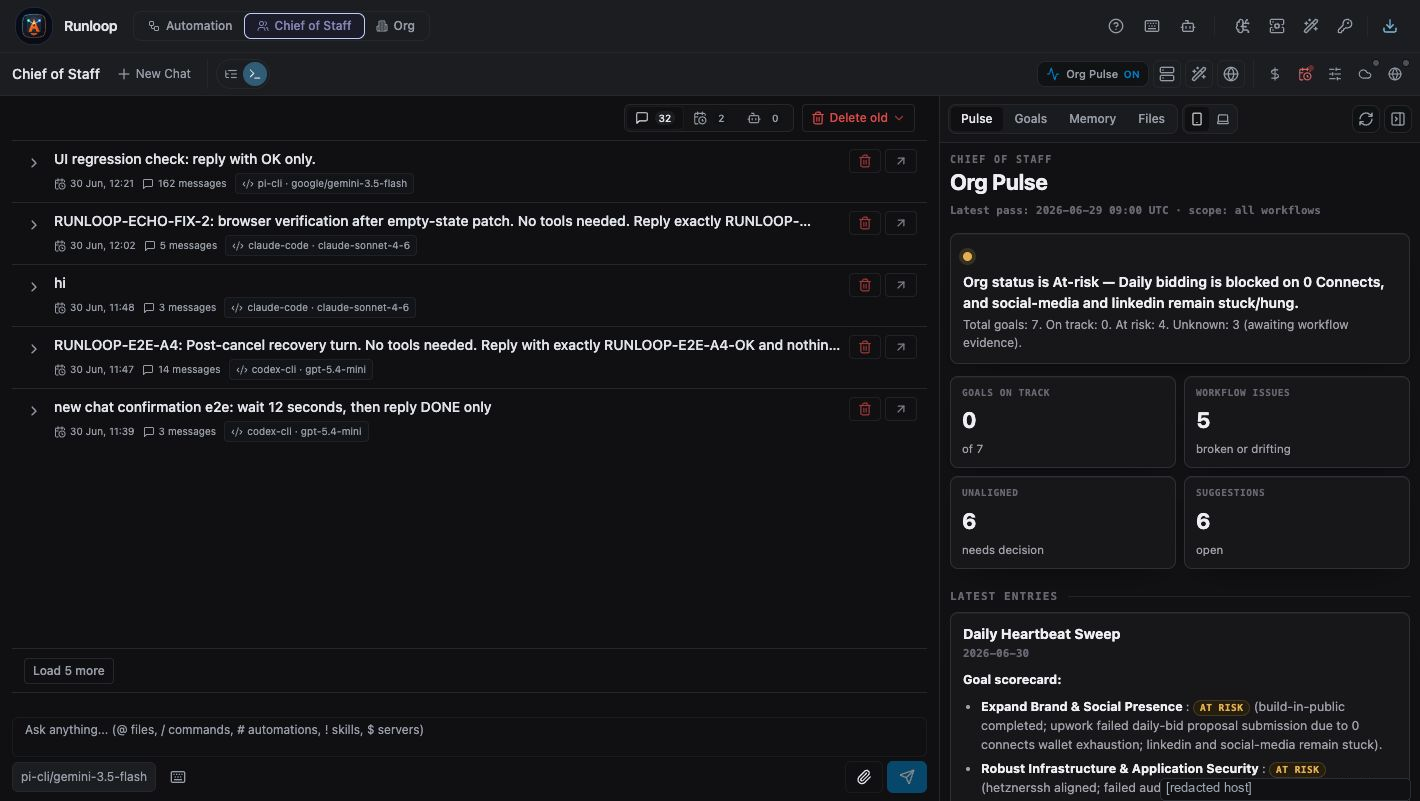Switch to mobile view layout
Image resolution: width=1420 pixels, height=801 pixels.
[1197, 119]
